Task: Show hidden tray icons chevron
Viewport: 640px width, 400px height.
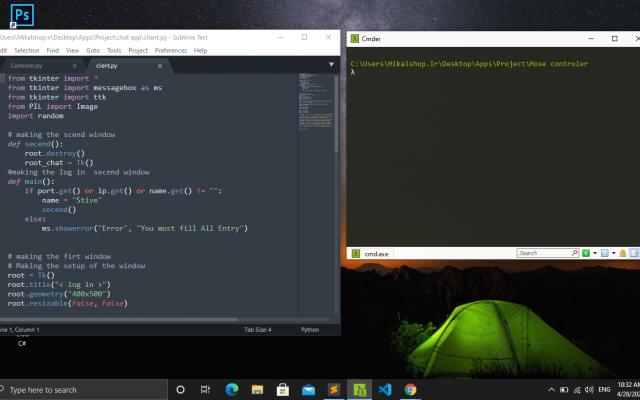Action: (551, 390)
